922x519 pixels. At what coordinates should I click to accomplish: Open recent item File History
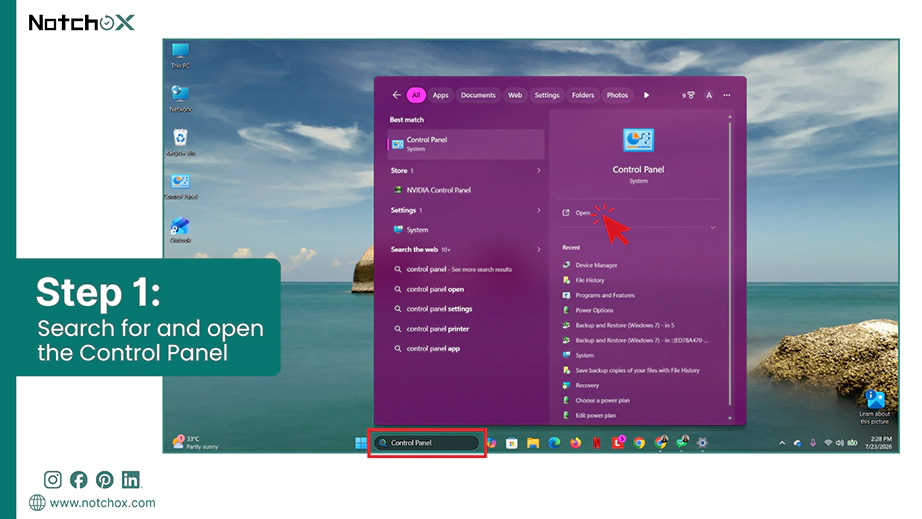(590, 280)
